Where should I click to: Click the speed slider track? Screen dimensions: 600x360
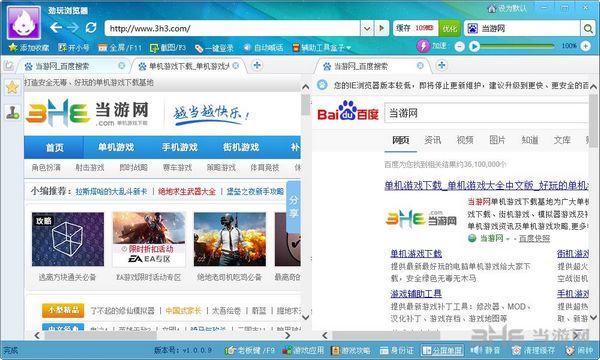(x=517, y=46)
